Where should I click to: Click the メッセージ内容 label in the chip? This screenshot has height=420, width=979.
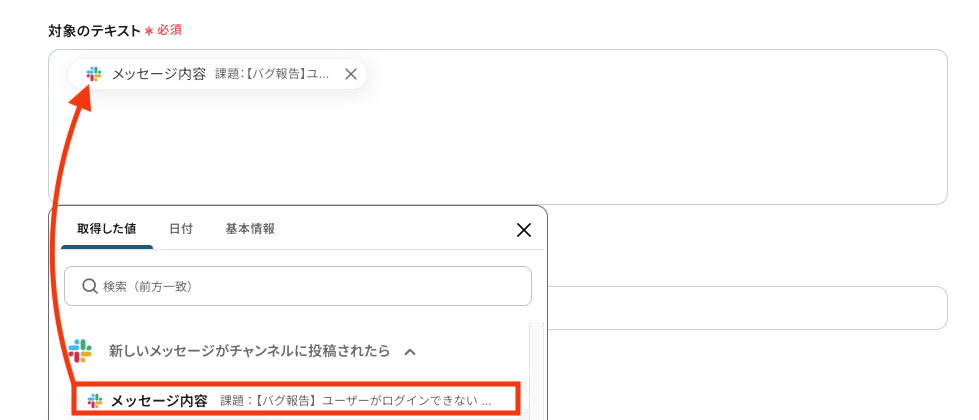coord(159,74)
